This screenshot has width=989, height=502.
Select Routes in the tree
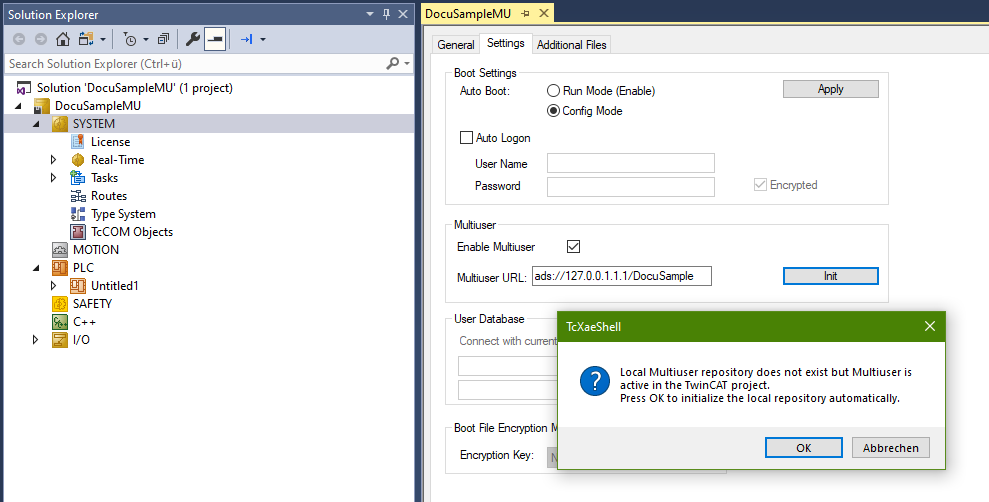[x=108, y=196]
